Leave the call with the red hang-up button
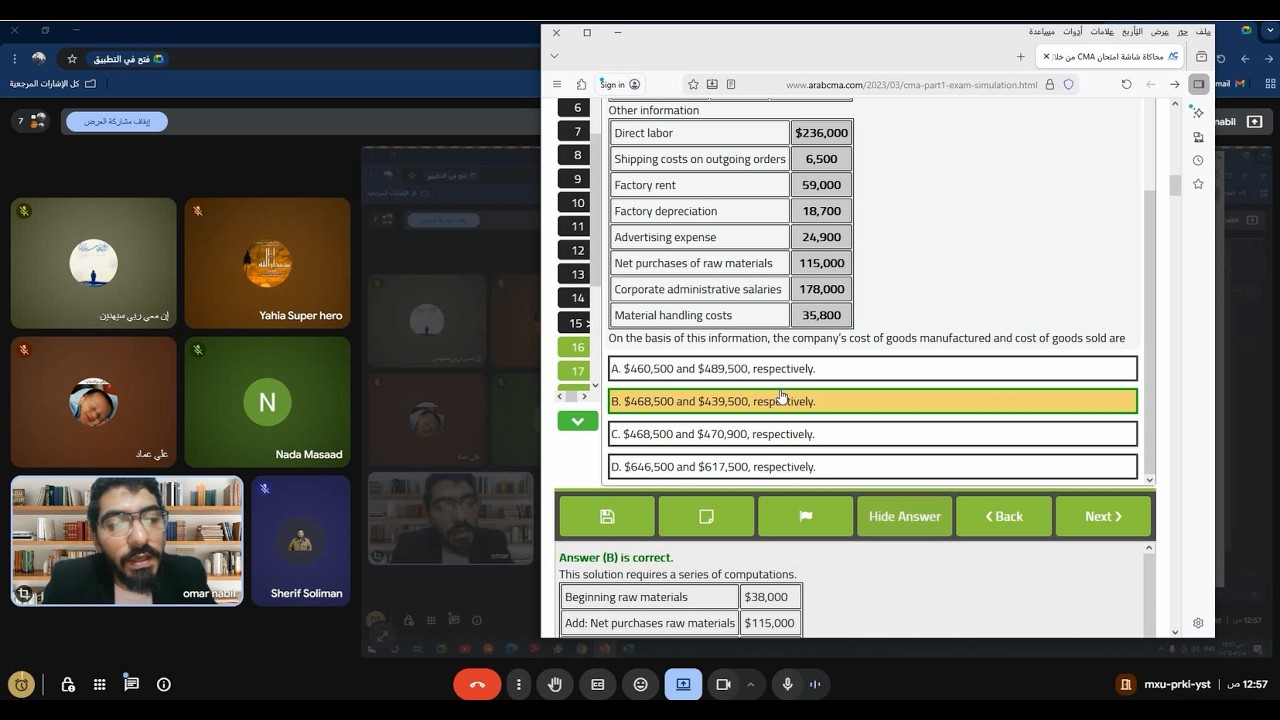The image size is (1280, 720). (477, 684)
